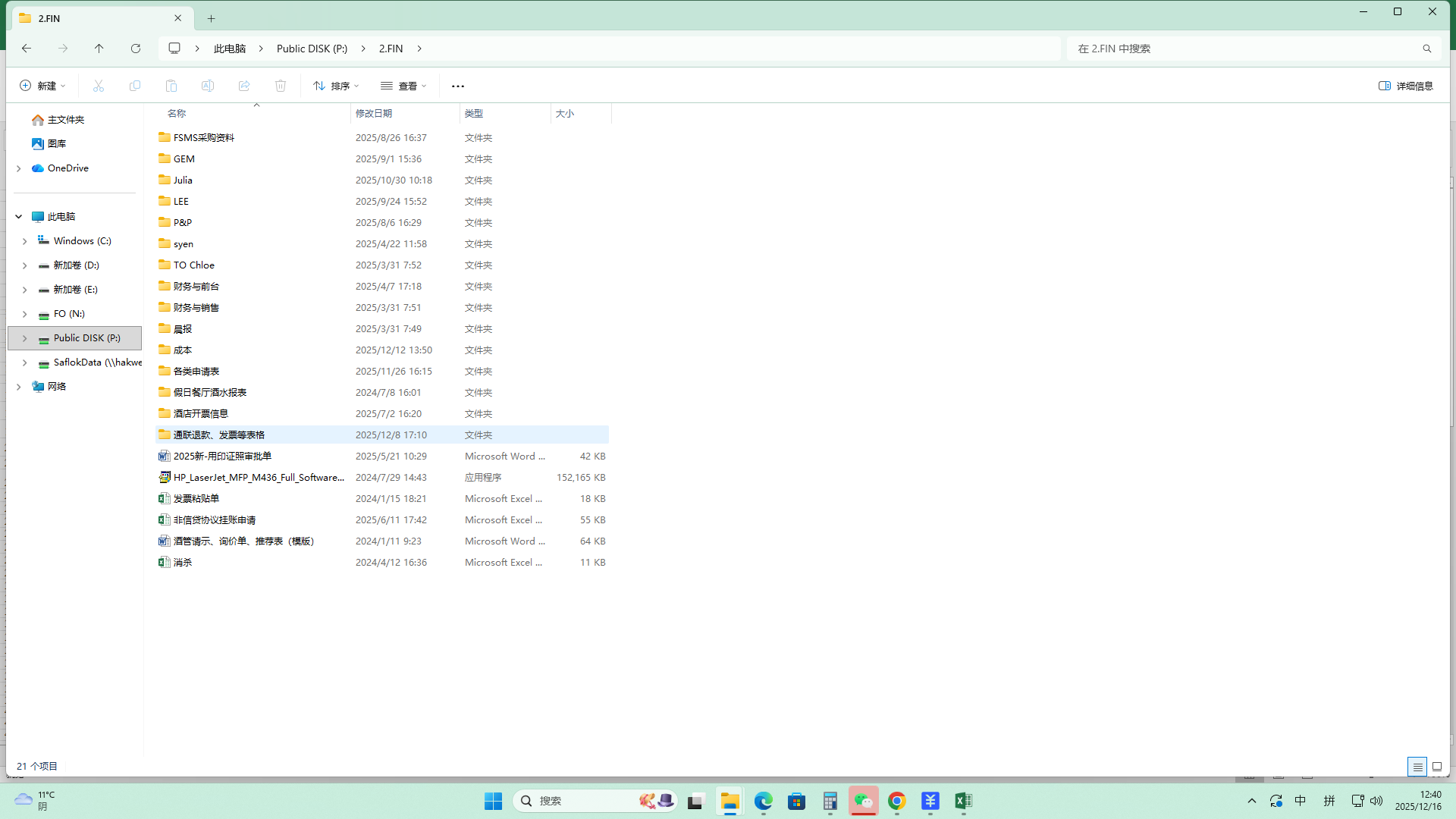Open the 查看 view dropdown
Screen dimensions: 1456x819
click(x=403, y=86)
